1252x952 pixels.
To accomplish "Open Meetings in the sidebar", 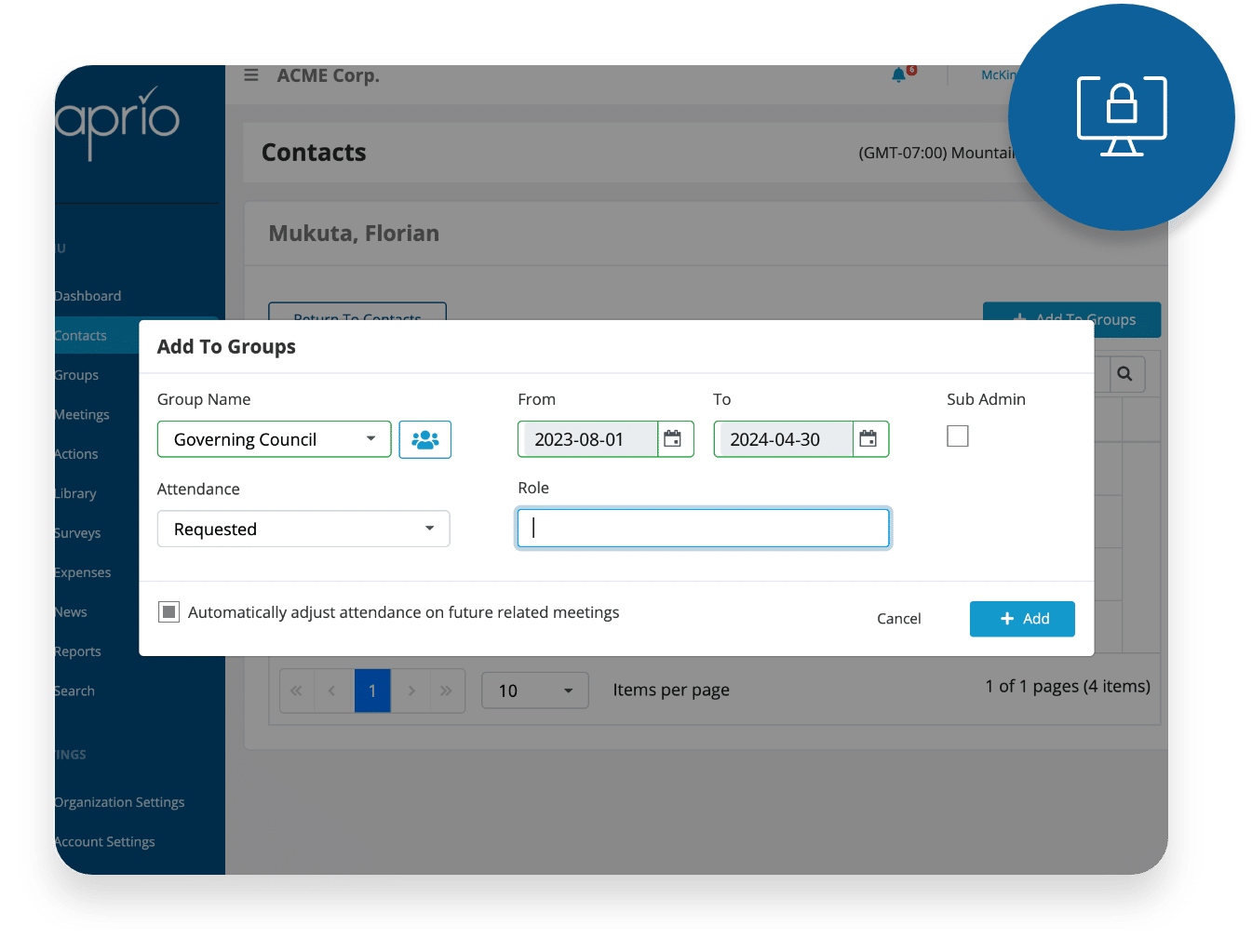I will [x=82, y=415].
